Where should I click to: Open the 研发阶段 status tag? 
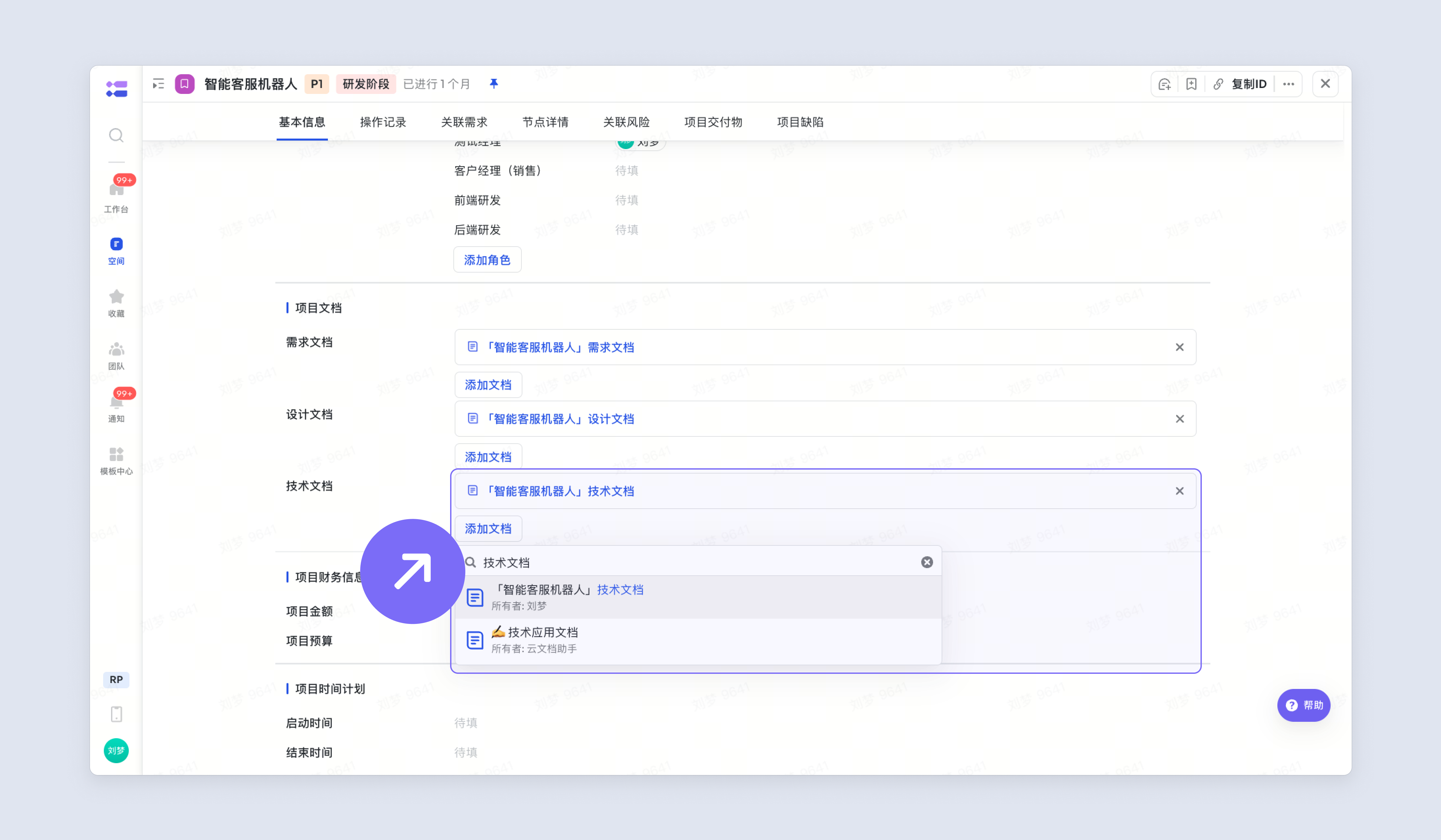[366, 84]
